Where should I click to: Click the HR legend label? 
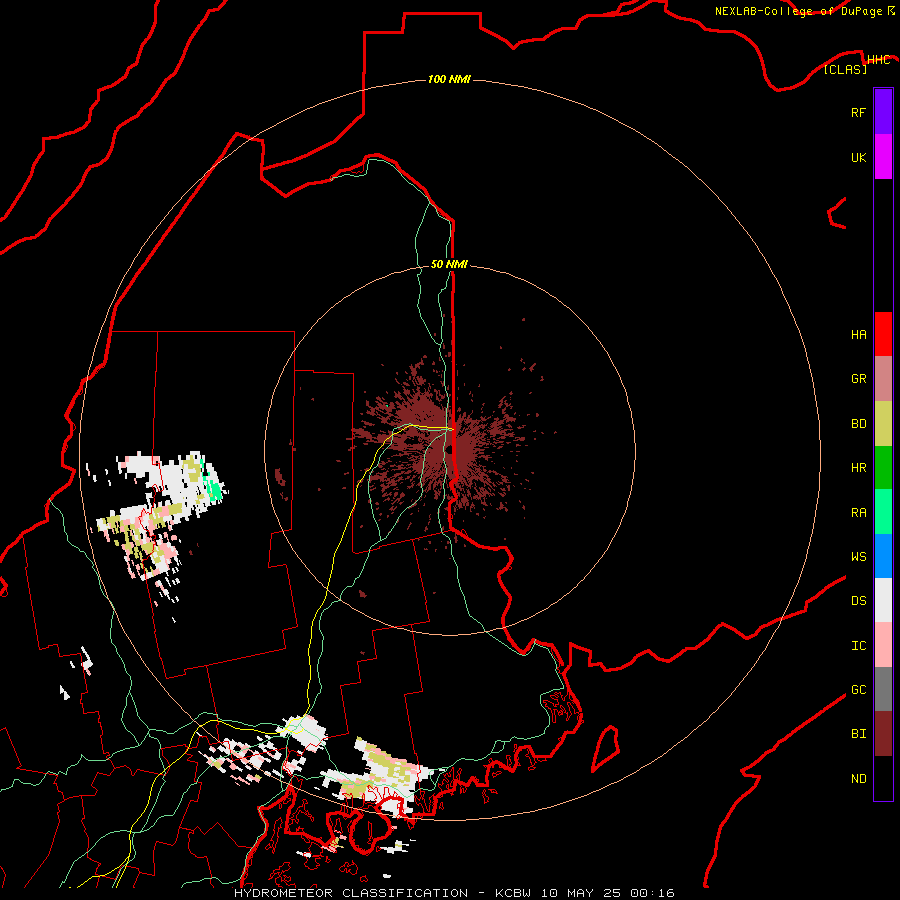(x=858, y=468)
